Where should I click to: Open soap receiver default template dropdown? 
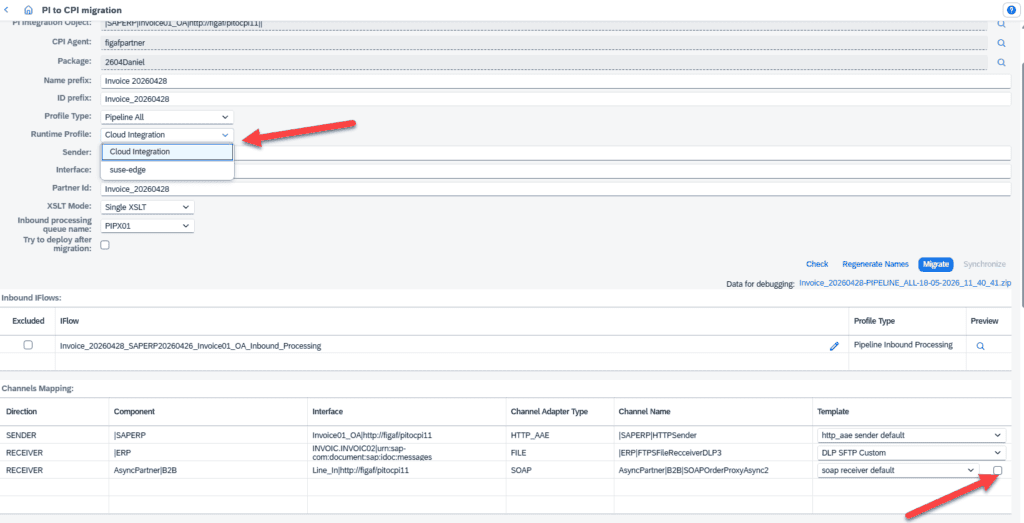pyautogui.click(x=898, y=470)
